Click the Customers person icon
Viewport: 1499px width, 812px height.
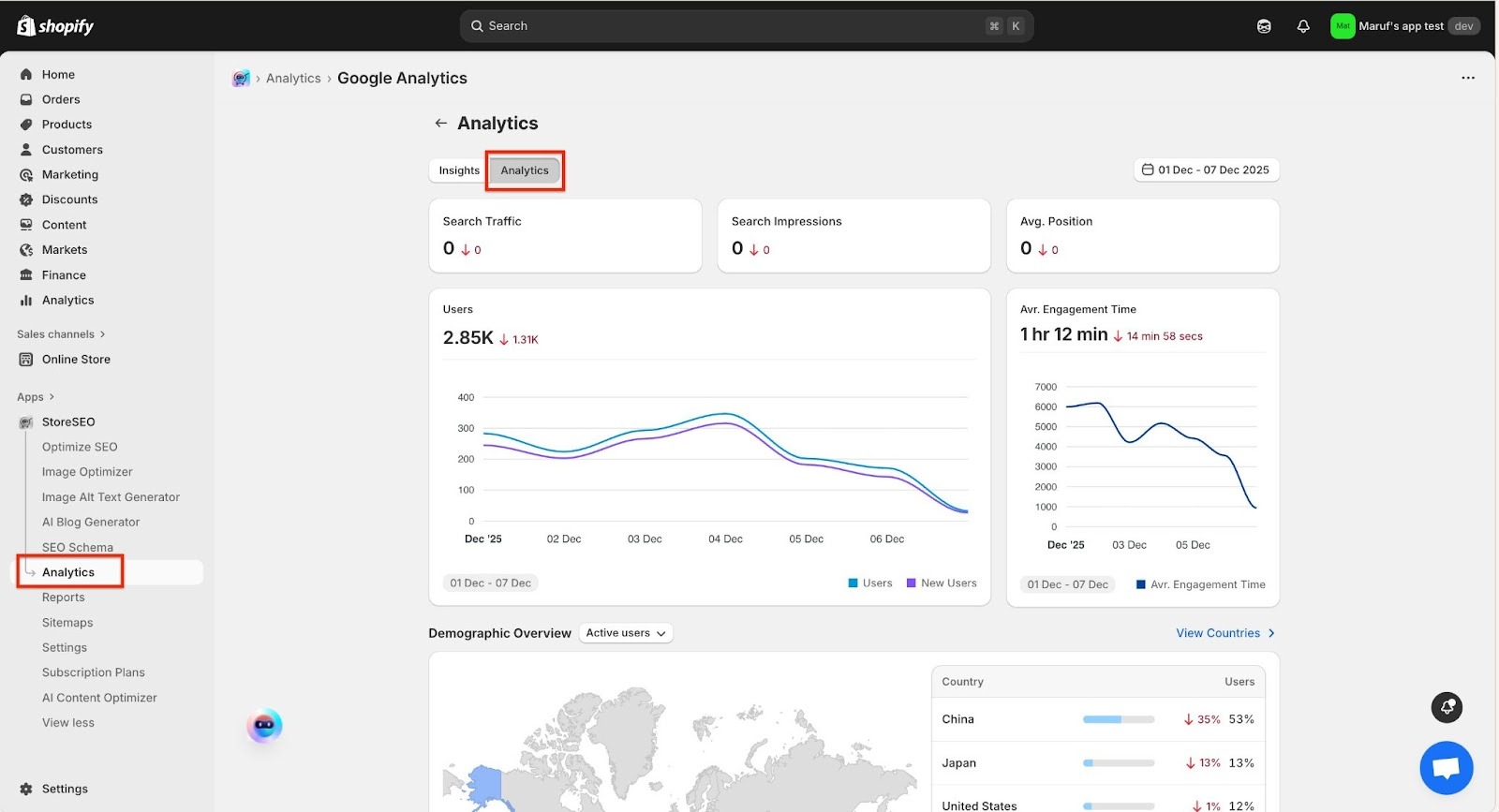(26, 150)
